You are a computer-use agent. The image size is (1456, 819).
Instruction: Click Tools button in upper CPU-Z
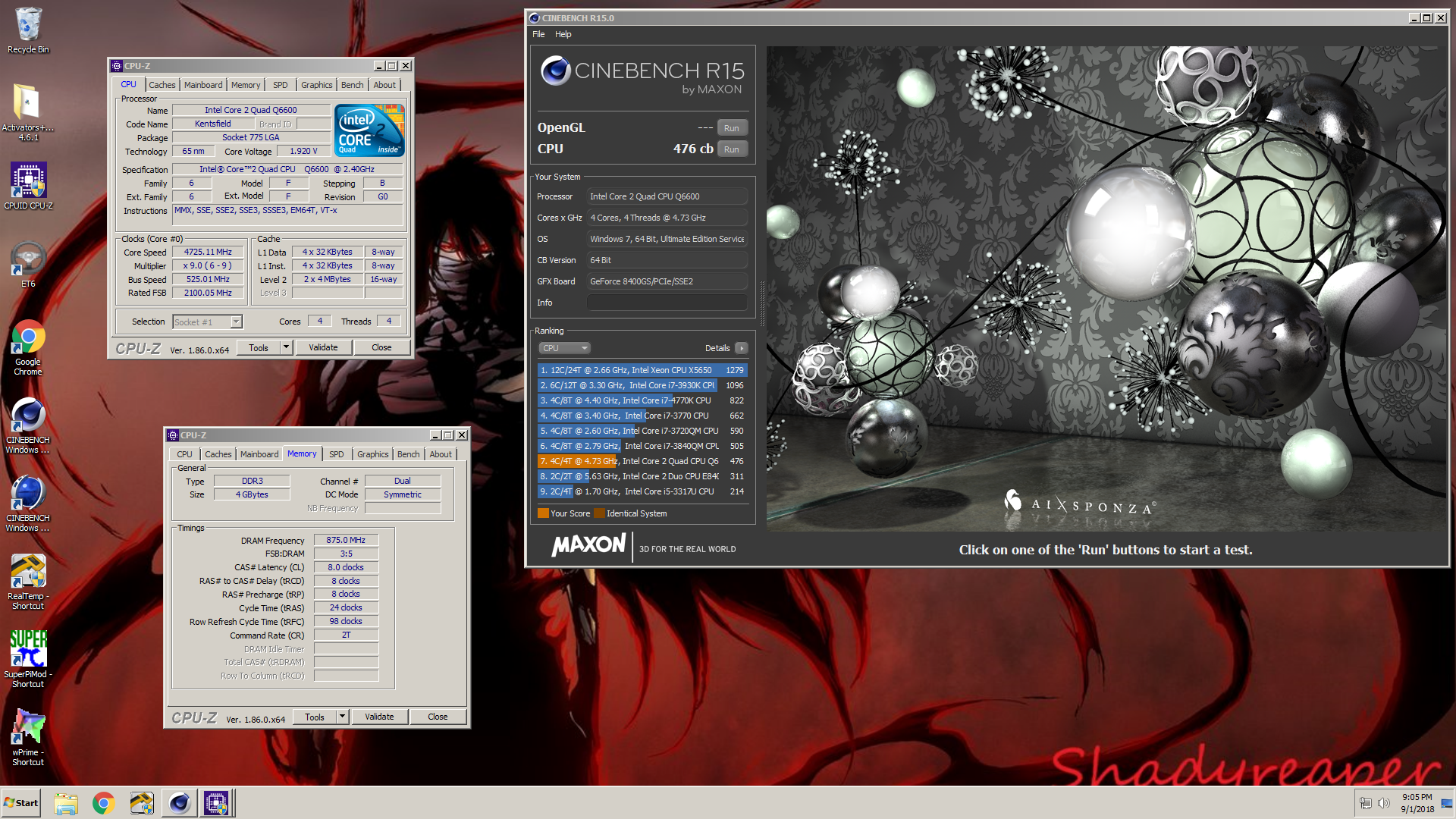pyautogui.click(x=259, y=347)
